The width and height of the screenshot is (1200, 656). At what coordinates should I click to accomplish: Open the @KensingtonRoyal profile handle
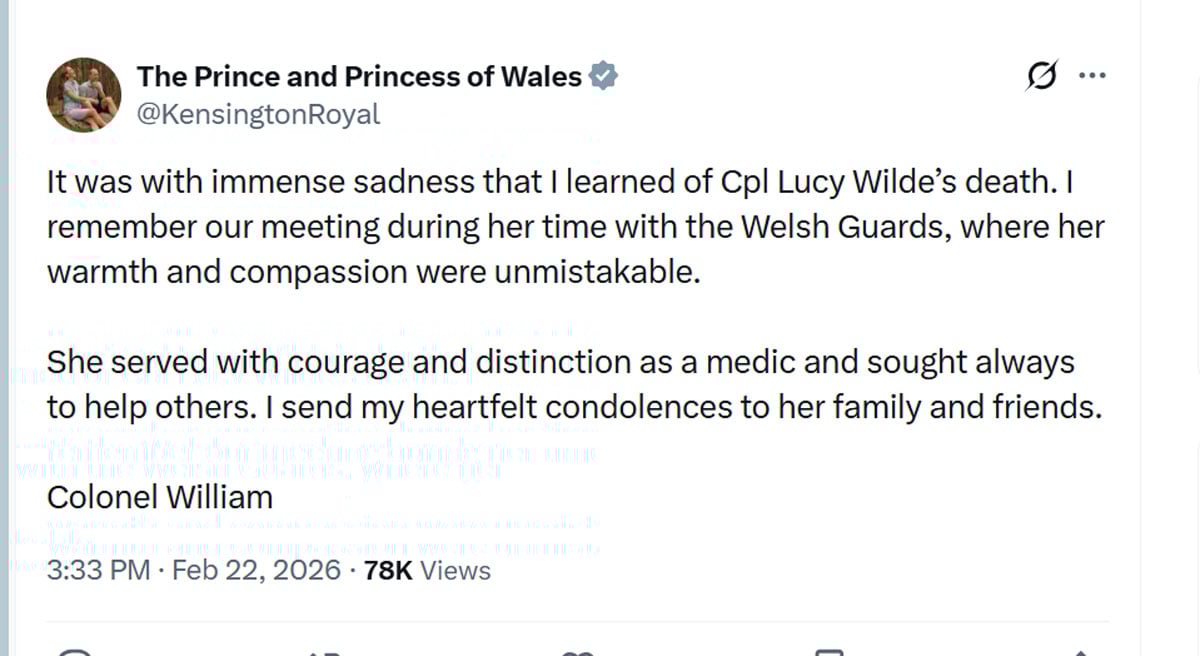click(259, 113)
